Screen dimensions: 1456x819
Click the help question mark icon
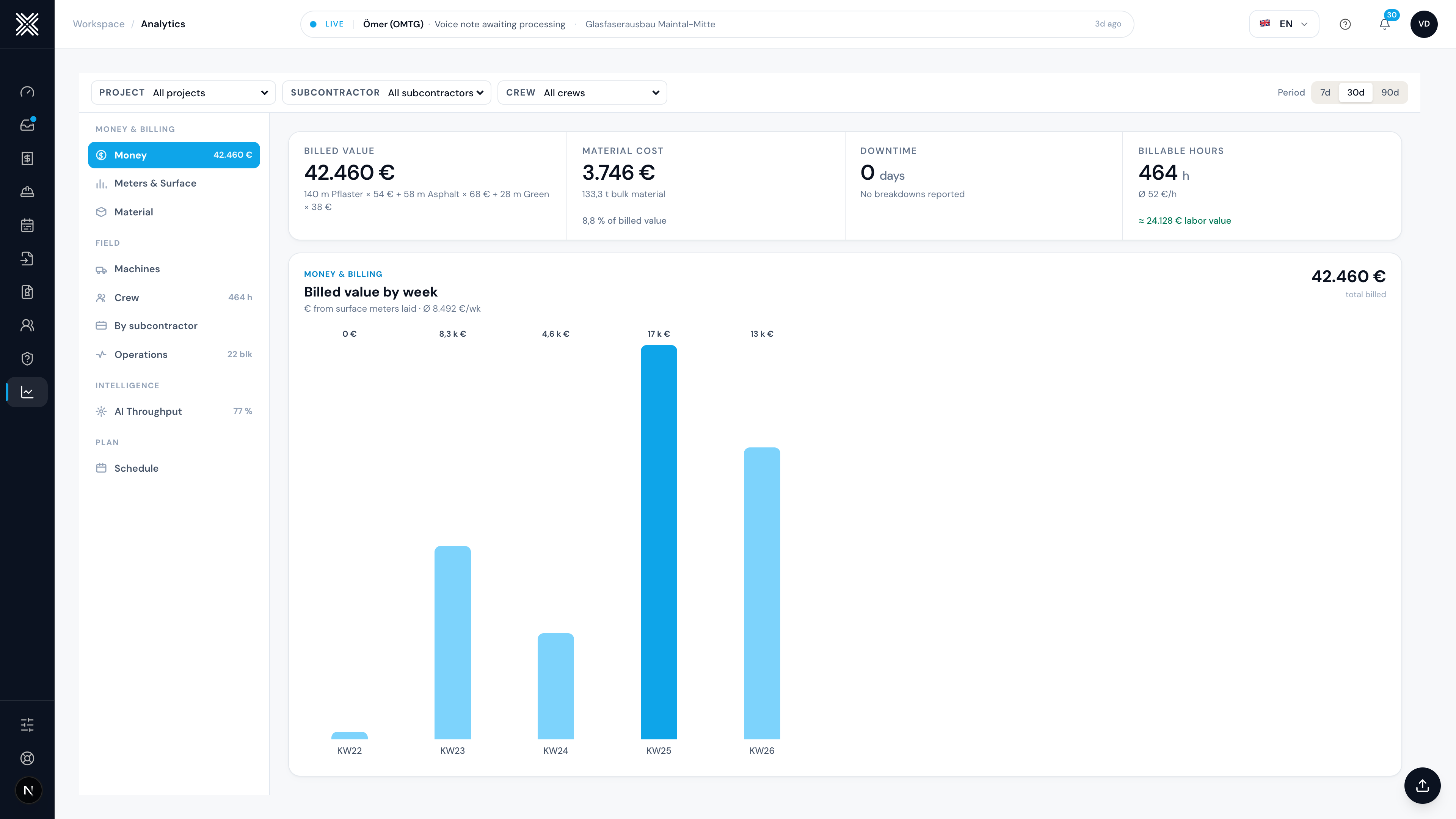click(1345, 24)
